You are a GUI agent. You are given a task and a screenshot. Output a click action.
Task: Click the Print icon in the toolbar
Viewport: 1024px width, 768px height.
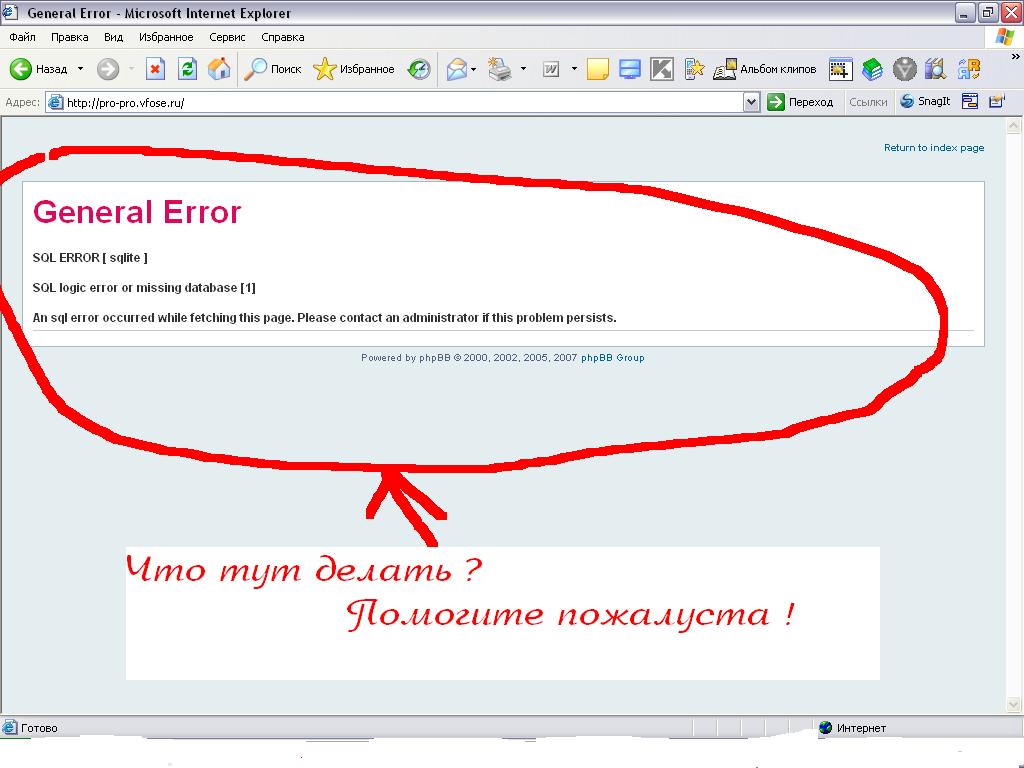(x=499, y=69)
